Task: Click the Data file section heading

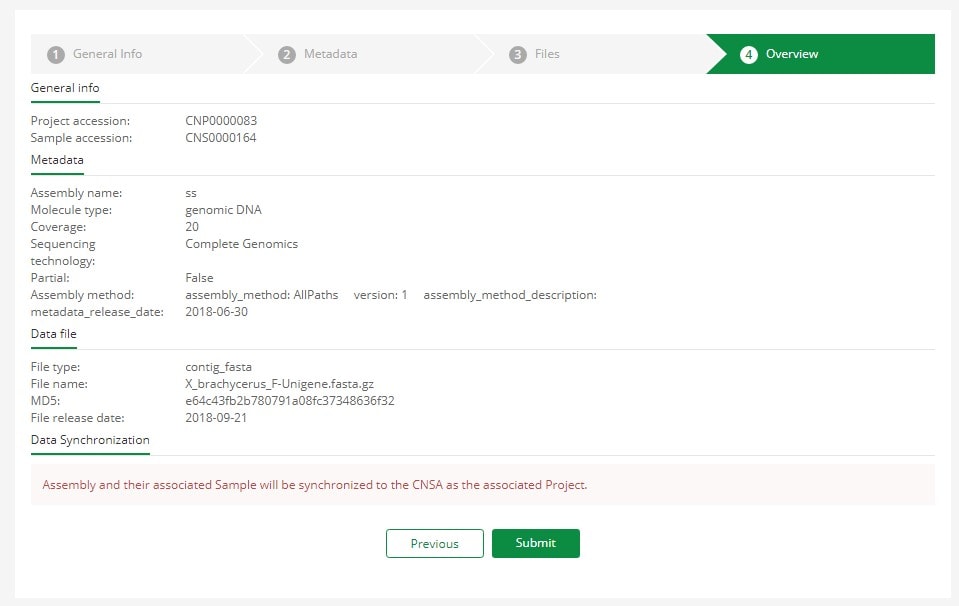Action: [x=53, y=334]
